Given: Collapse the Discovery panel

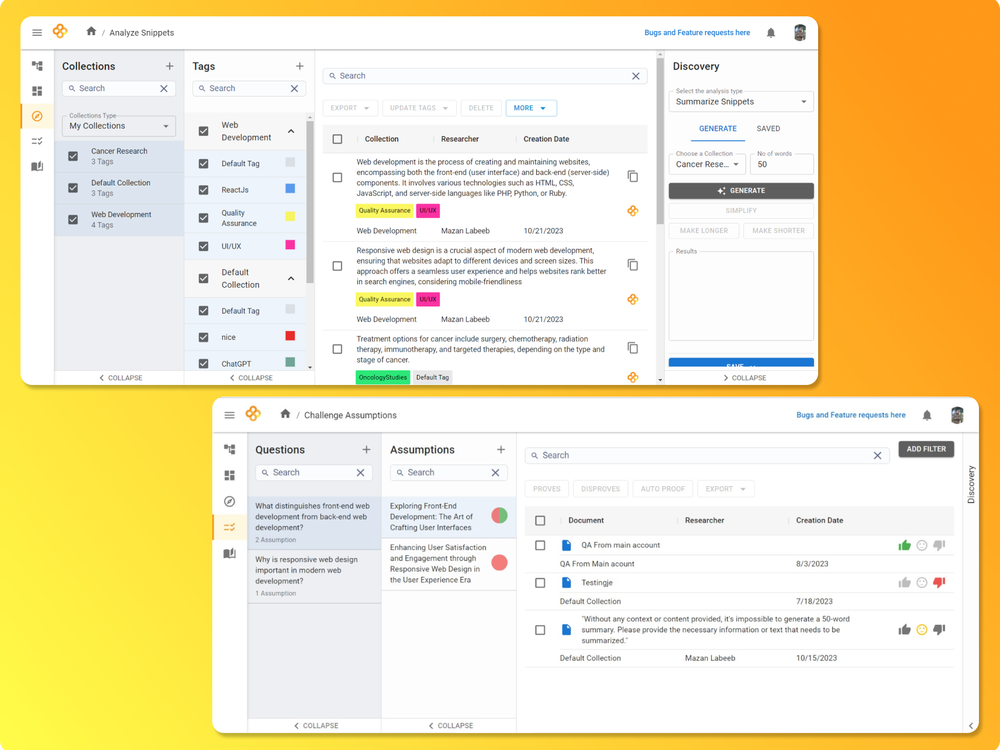Looking at the screenshot, I should pos(744,378).
